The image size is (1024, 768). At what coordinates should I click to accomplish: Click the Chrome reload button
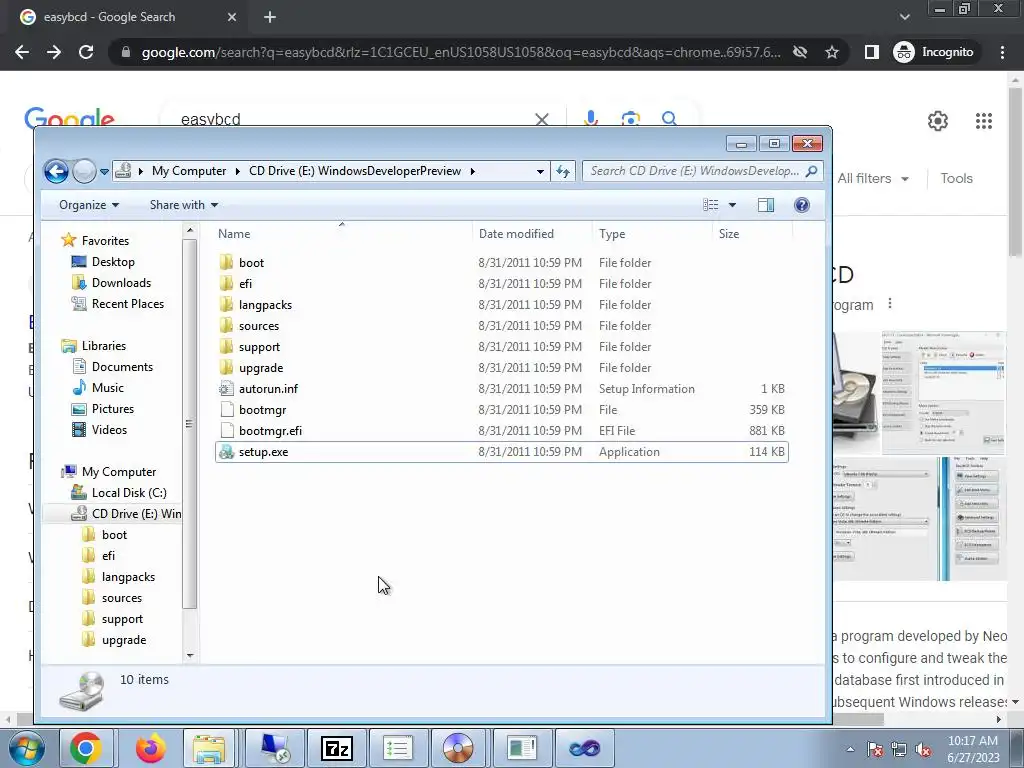[x=86, y=52]
